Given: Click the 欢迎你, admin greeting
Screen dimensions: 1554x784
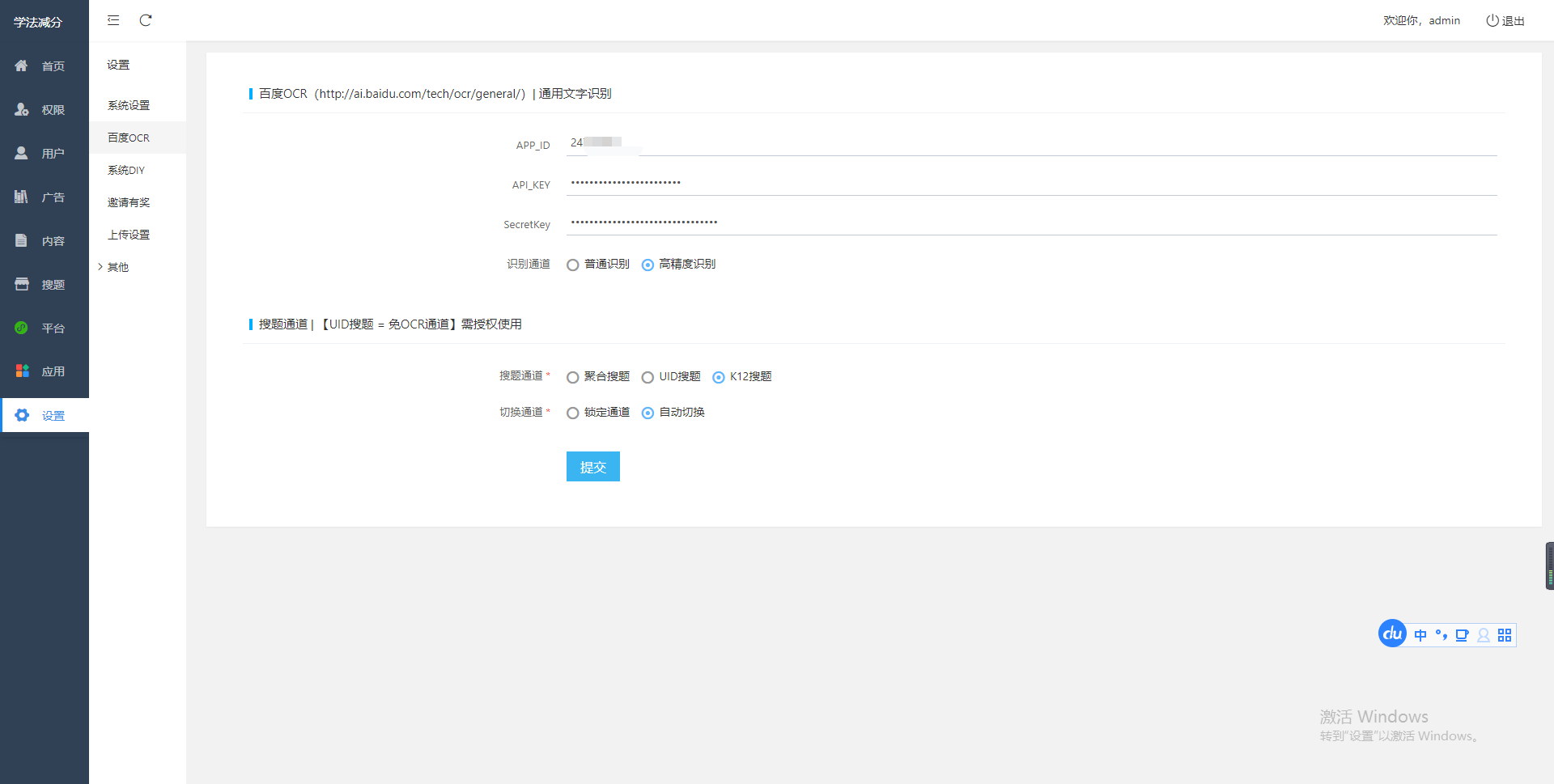Looking at the screenshot, I should tap(1421, 21).
